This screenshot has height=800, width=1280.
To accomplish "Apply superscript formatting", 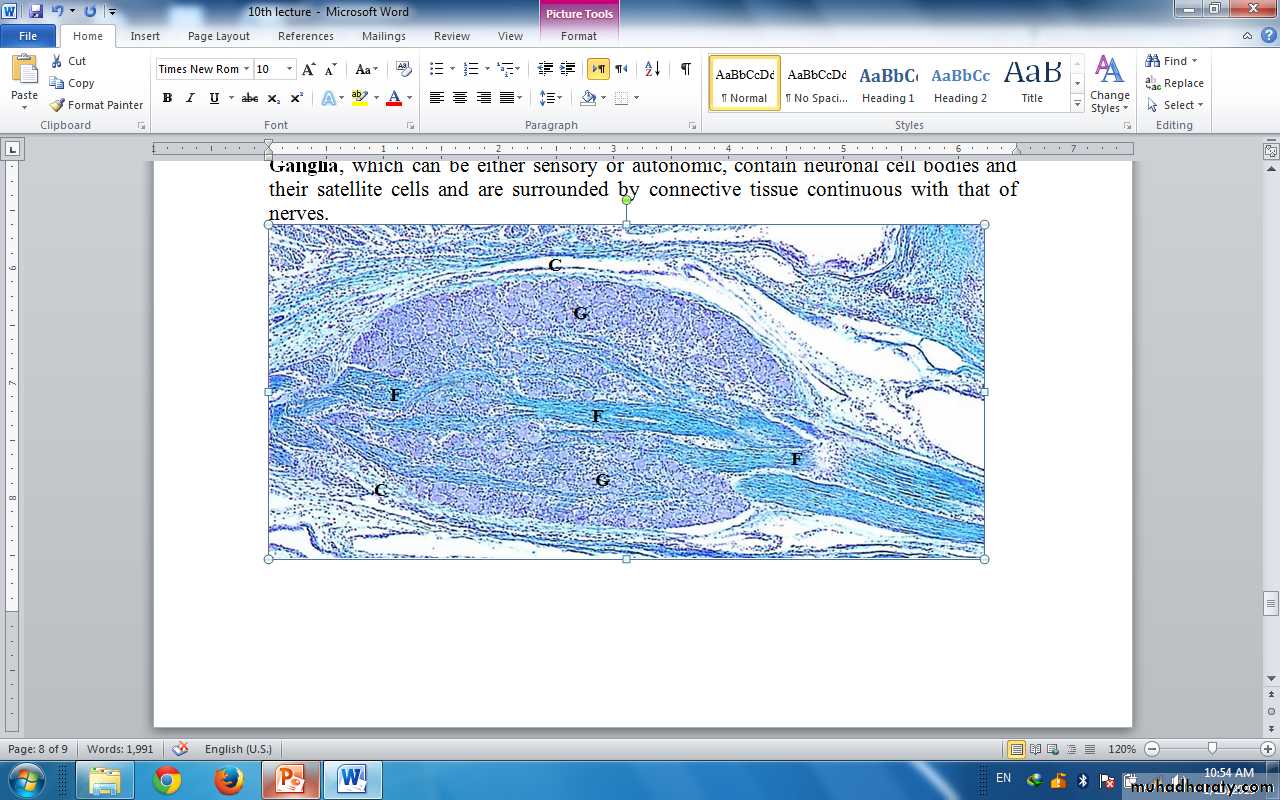I will 297,98.
